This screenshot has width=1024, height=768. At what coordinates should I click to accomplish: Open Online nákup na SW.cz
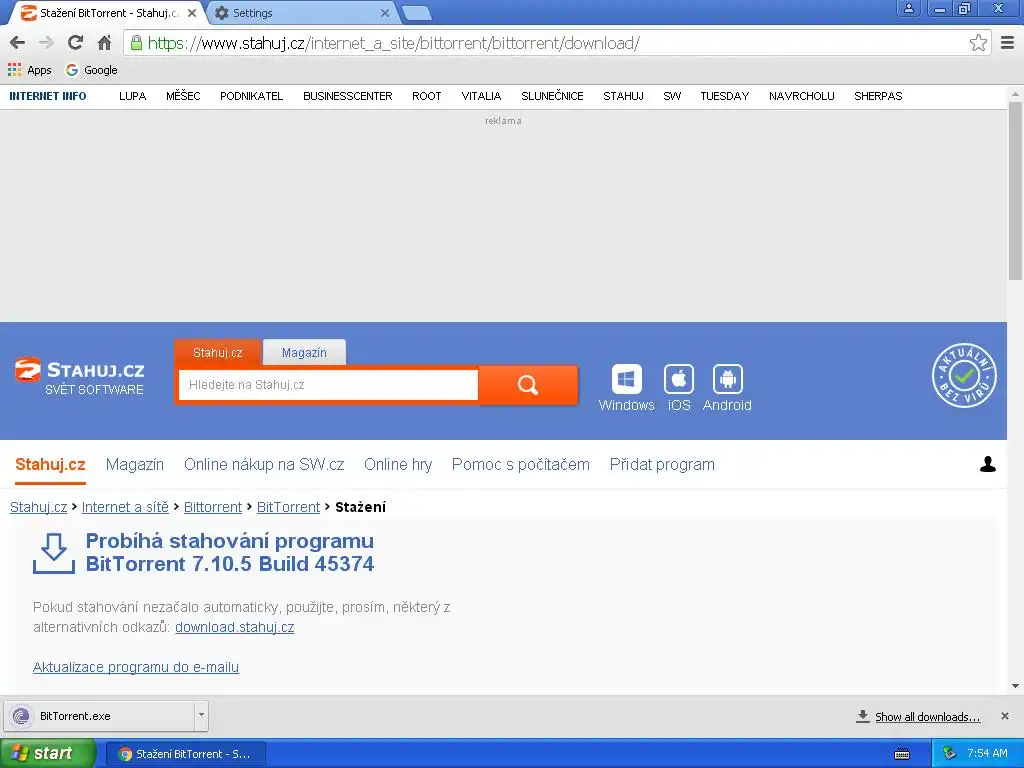point(264,464)
